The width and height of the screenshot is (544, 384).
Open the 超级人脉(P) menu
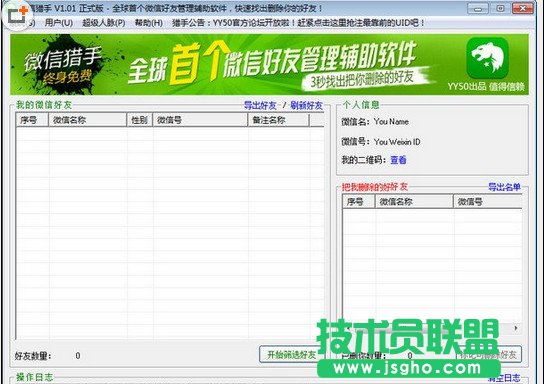click(104, 23)
